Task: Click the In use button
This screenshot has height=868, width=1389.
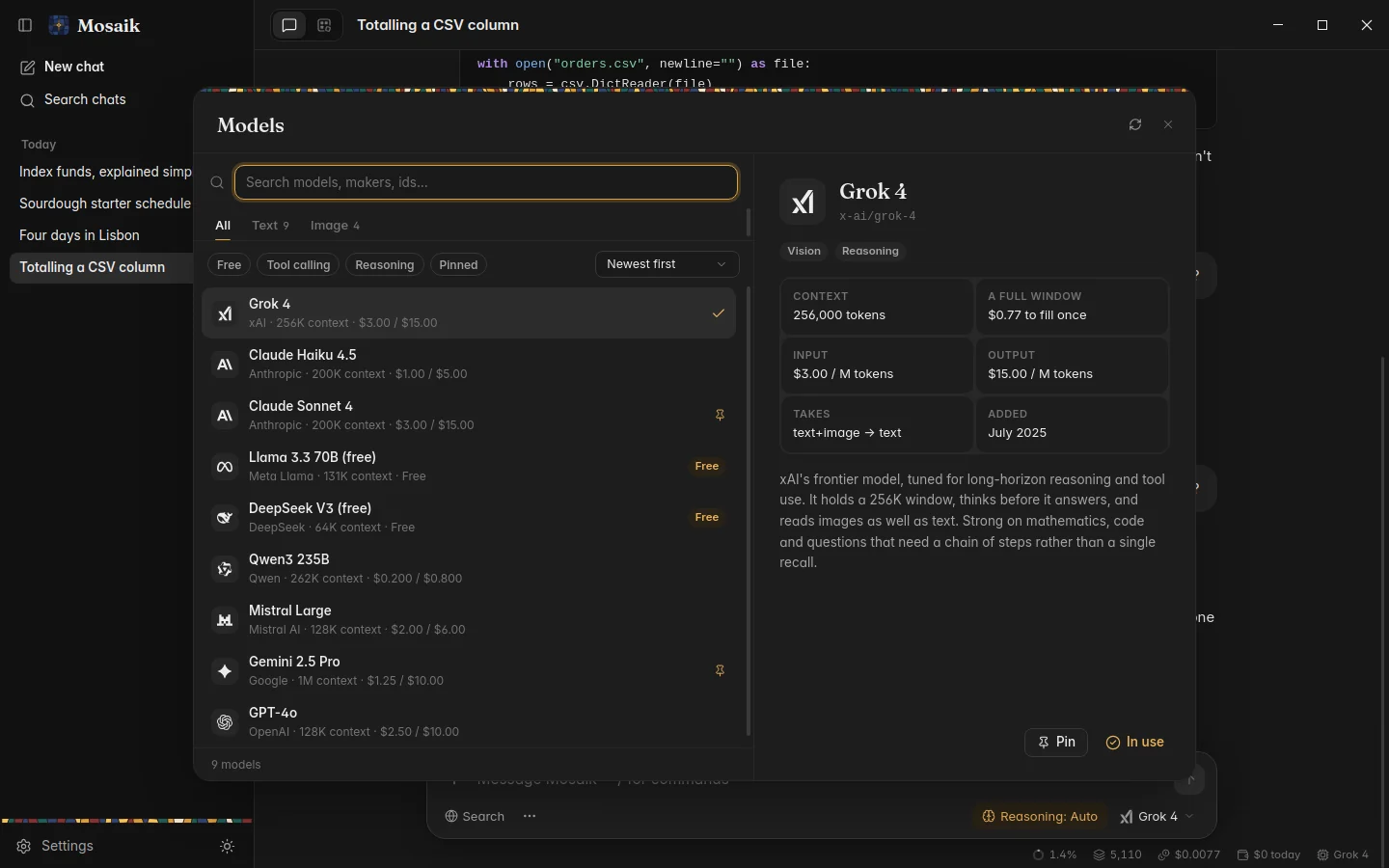Action: [1135, 743]
